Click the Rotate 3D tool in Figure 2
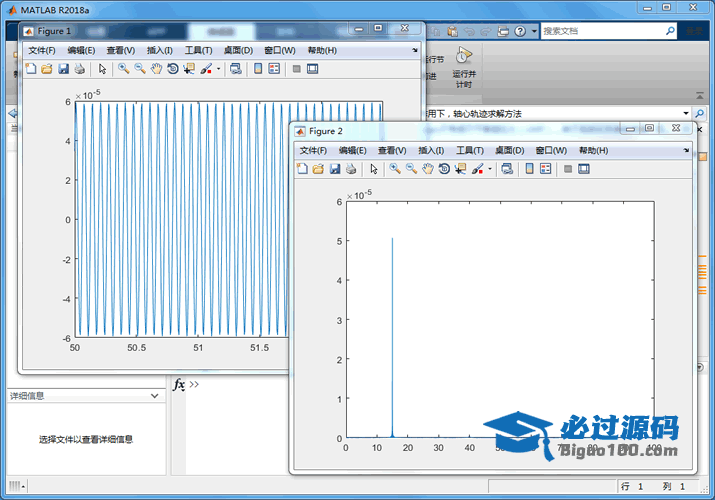 tap(442, 169)
